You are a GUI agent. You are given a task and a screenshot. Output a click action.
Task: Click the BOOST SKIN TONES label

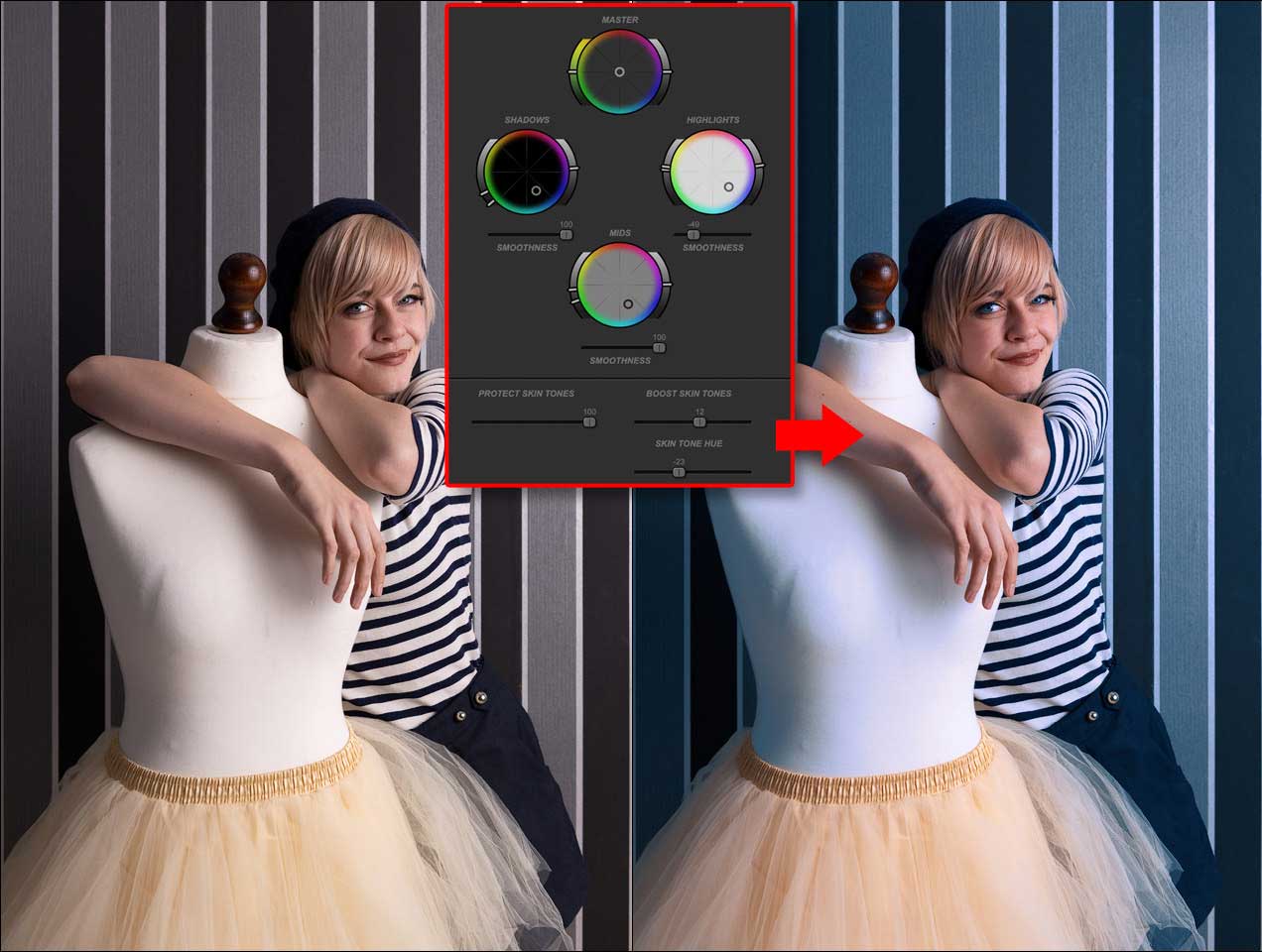(x=689, y=394)
